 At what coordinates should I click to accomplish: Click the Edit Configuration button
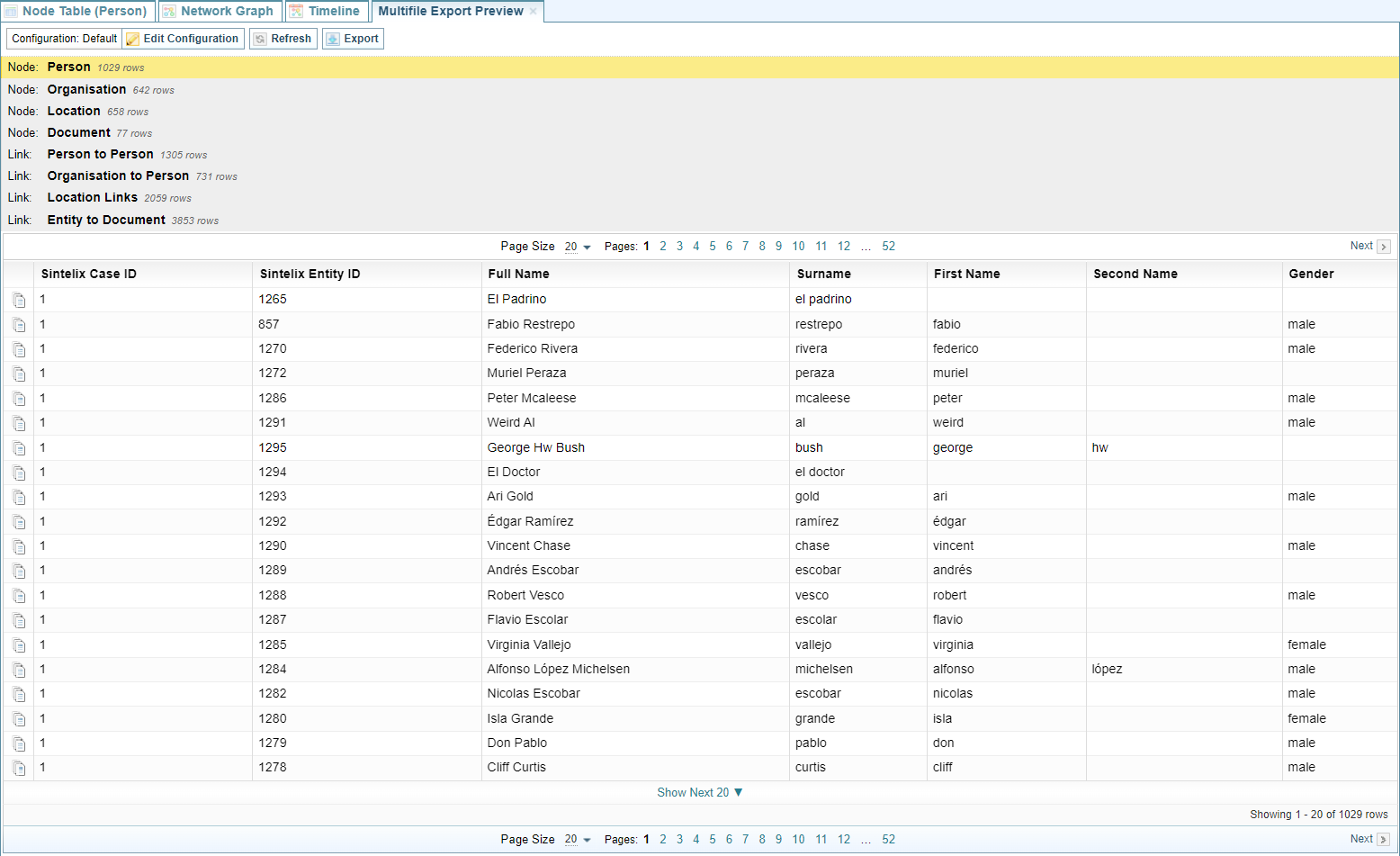point(183,39)
